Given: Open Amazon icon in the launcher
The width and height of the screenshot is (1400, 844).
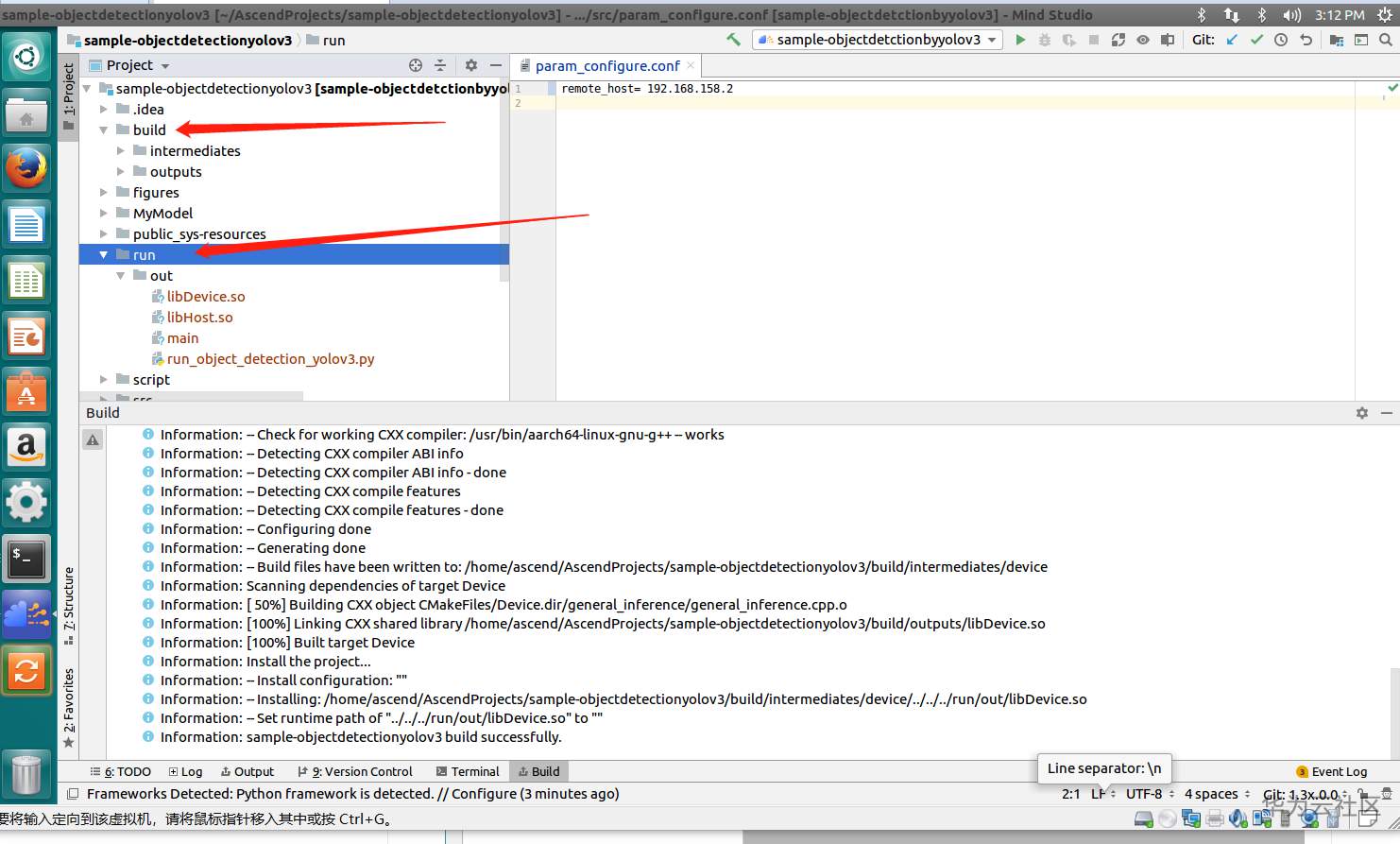Looking at the screenshot, I should 26,446.
